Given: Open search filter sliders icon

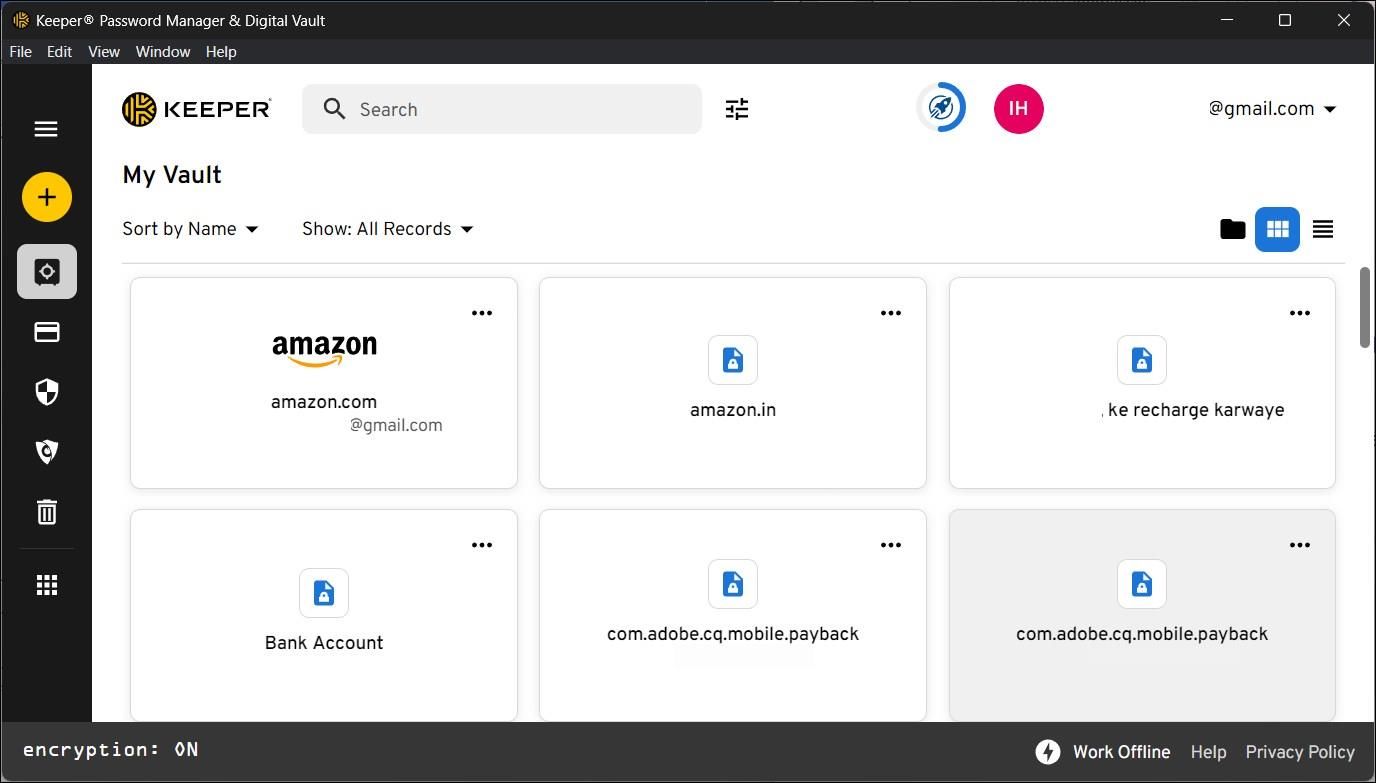Looking at the screenshot, I should pyautogui.click(x=737, y=109).
